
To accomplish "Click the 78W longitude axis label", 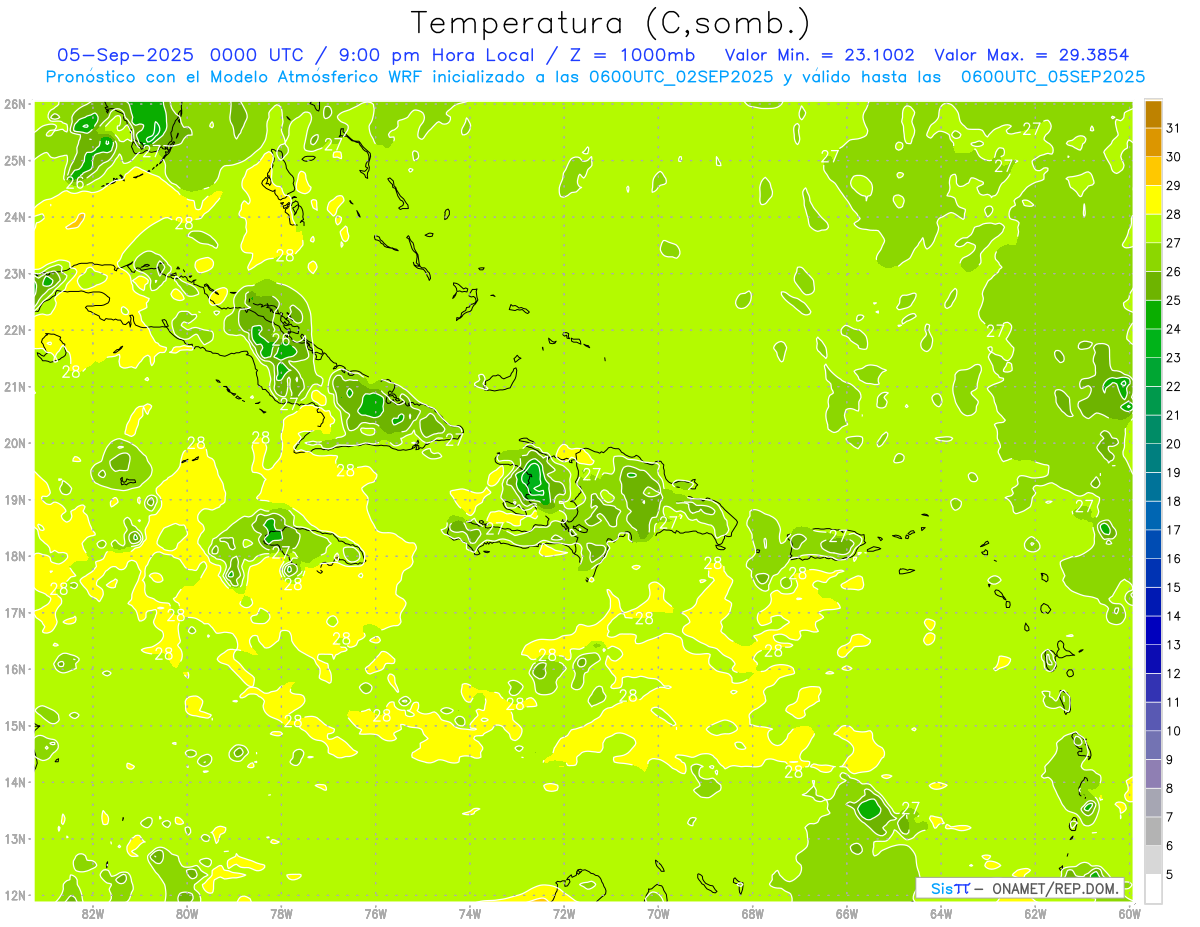I will click(x=281, y=913).
